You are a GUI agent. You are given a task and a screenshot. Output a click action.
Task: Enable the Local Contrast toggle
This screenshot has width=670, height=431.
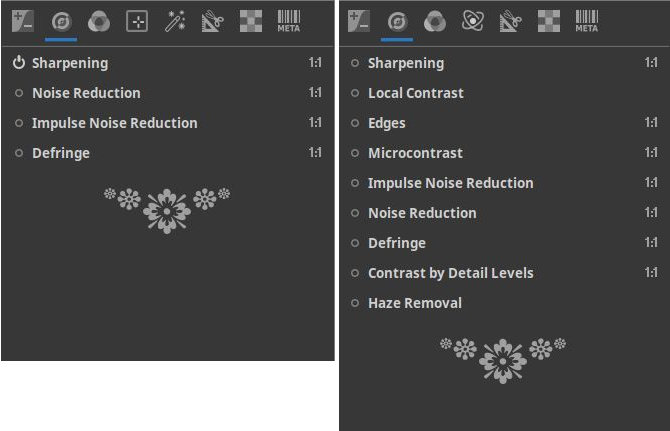pyautogui.click(x=355, y=93)
